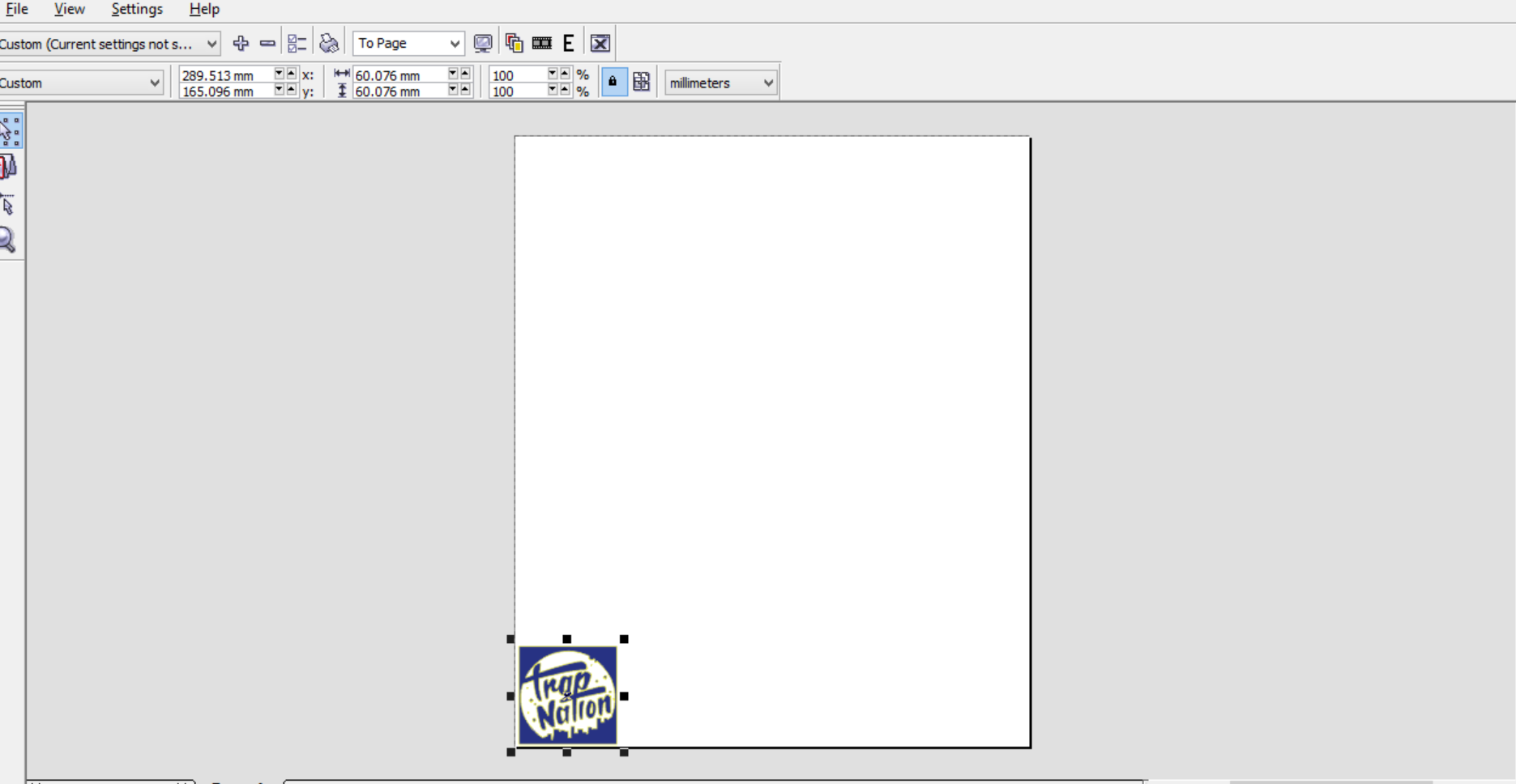Open Print Options checklist icon
1516x784 pixels.
[297, 43]
